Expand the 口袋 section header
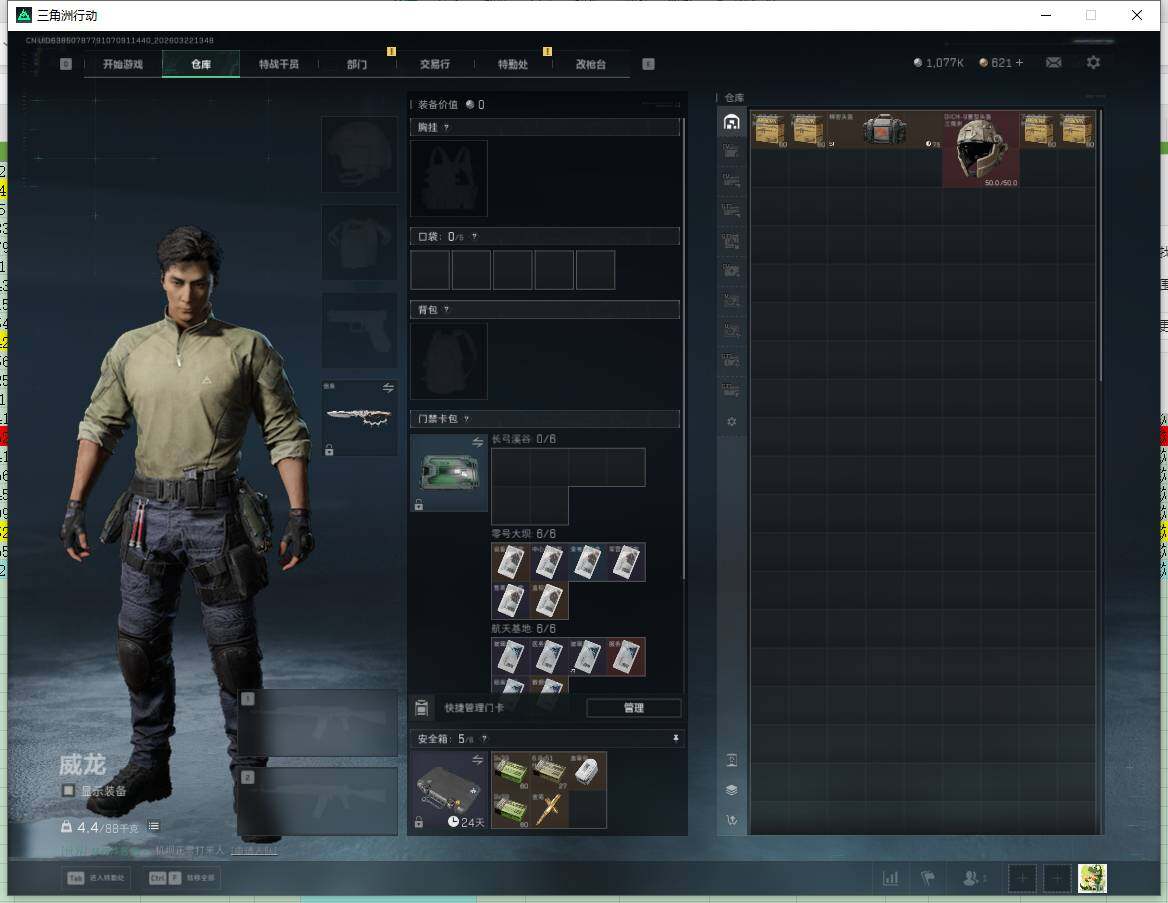The width and height of the screenshot is (1168, 903). click(545, 236)
